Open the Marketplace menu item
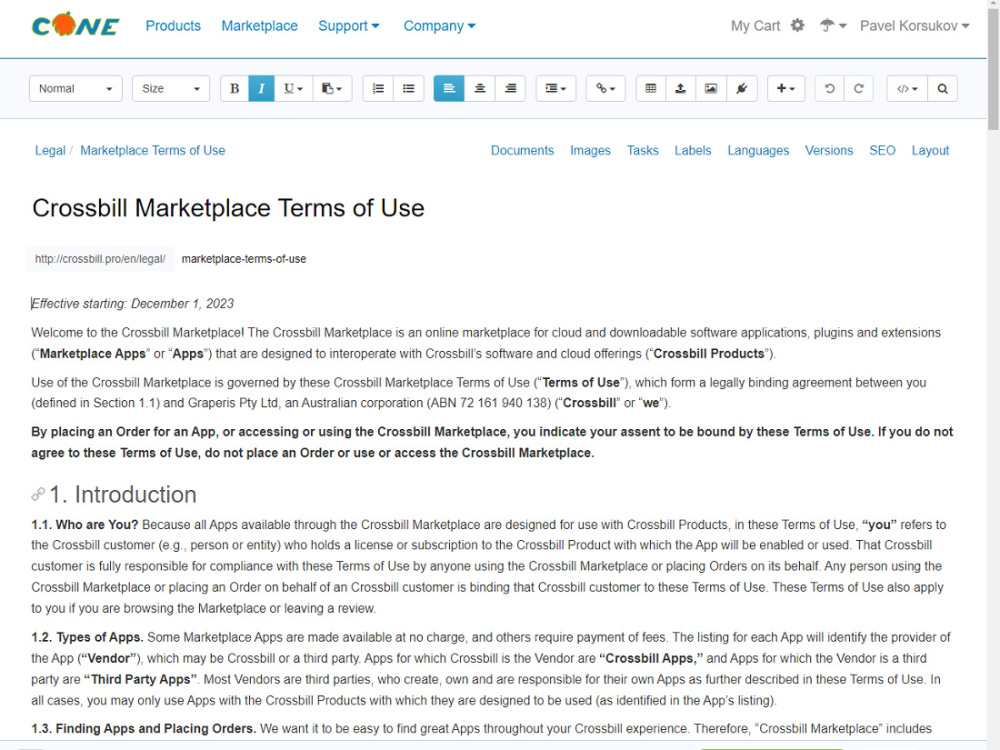1000x750 pixels. (260, 26)
